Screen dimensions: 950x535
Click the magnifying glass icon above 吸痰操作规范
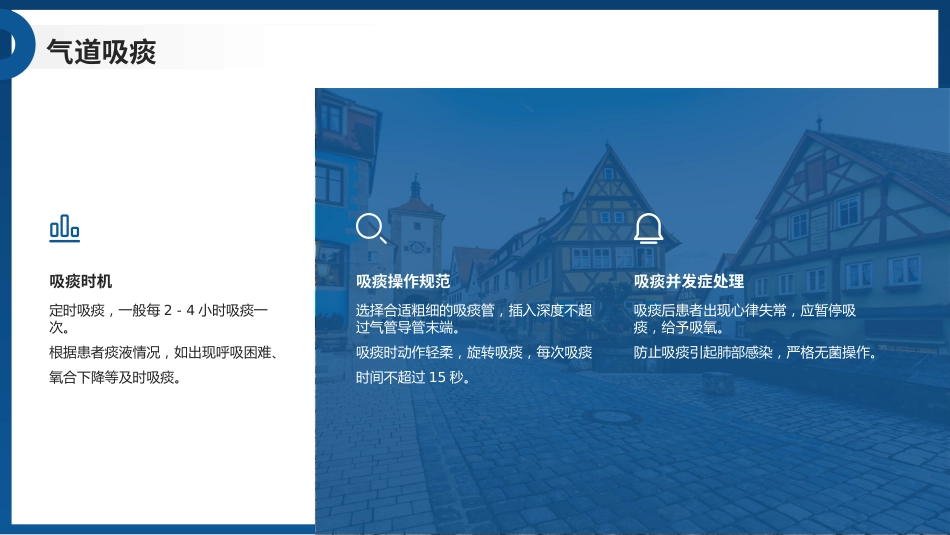[x=371, y=228]
